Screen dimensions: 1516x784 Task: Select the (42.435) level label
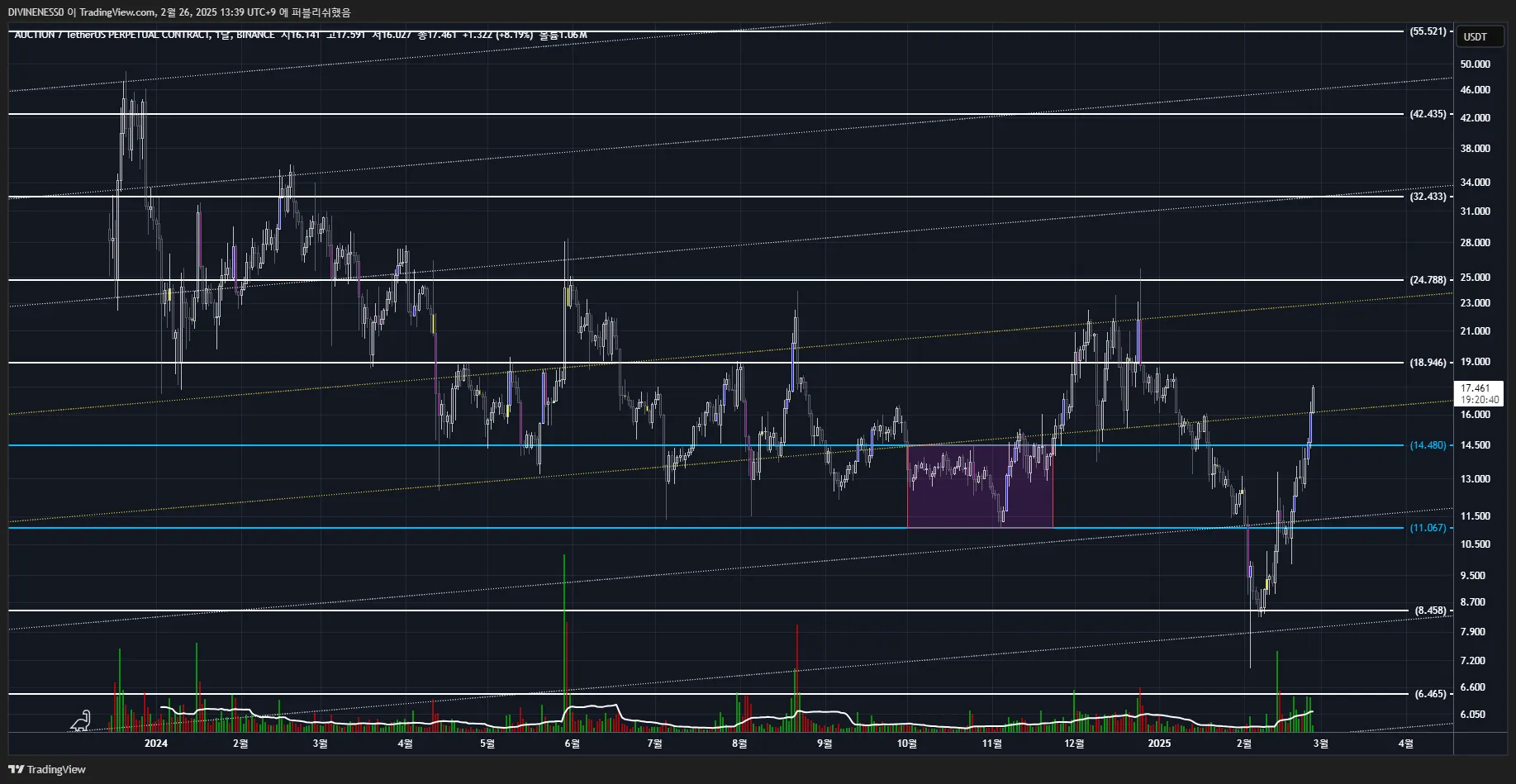[x=1428, y=114]
